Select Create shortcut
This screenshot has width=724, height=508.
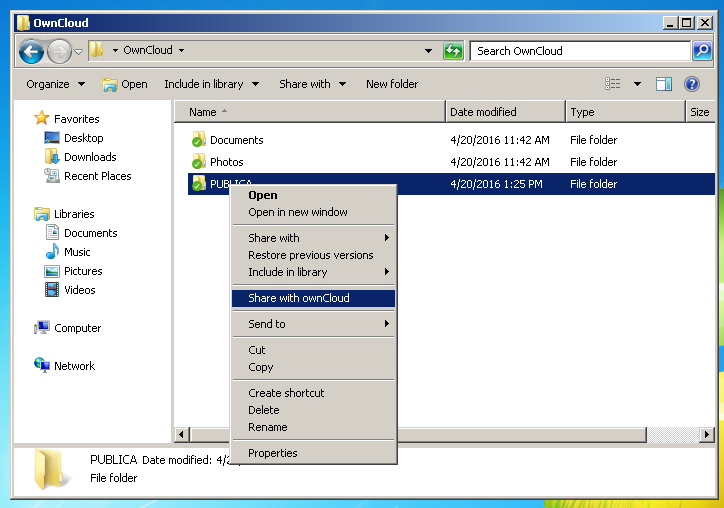click(314, 393)
